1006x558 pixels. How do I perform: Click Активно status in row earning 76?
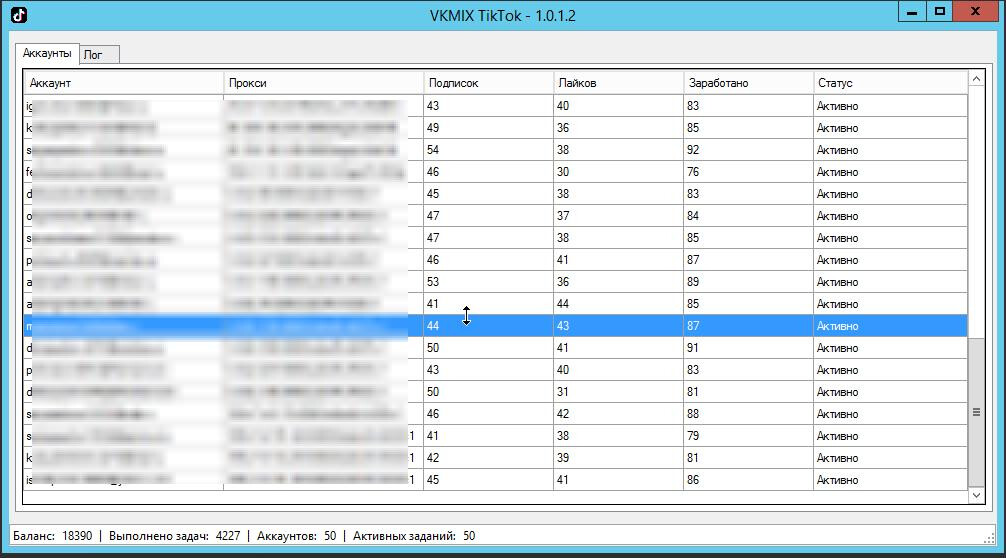tap(890, 172)
